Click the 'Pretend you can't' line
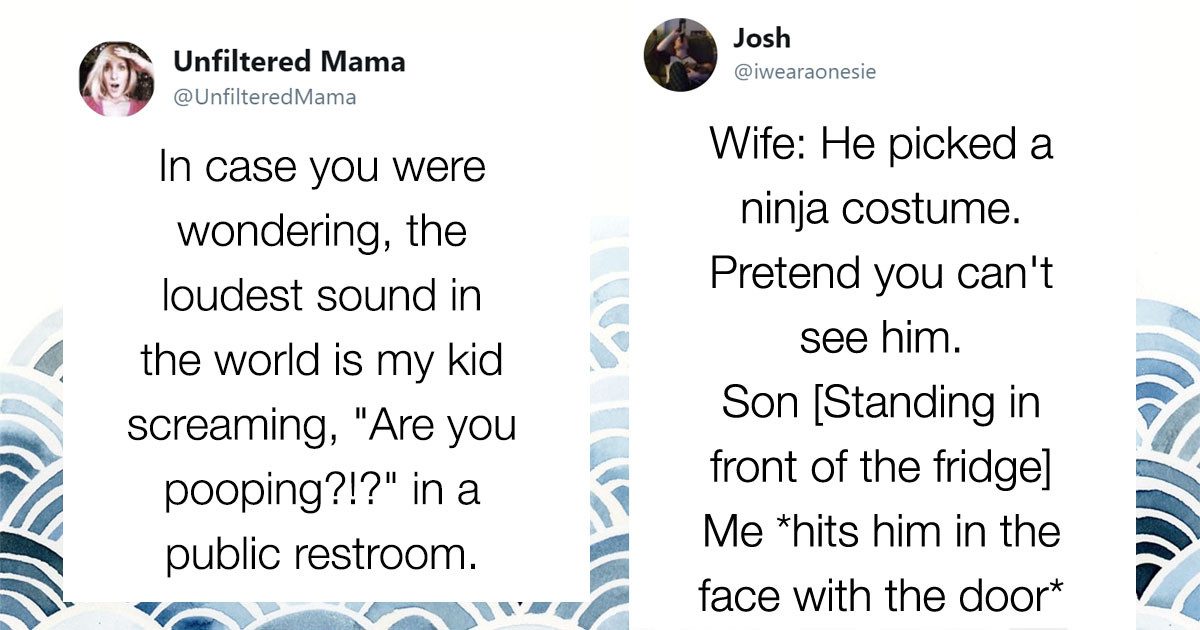 point(881,274)
